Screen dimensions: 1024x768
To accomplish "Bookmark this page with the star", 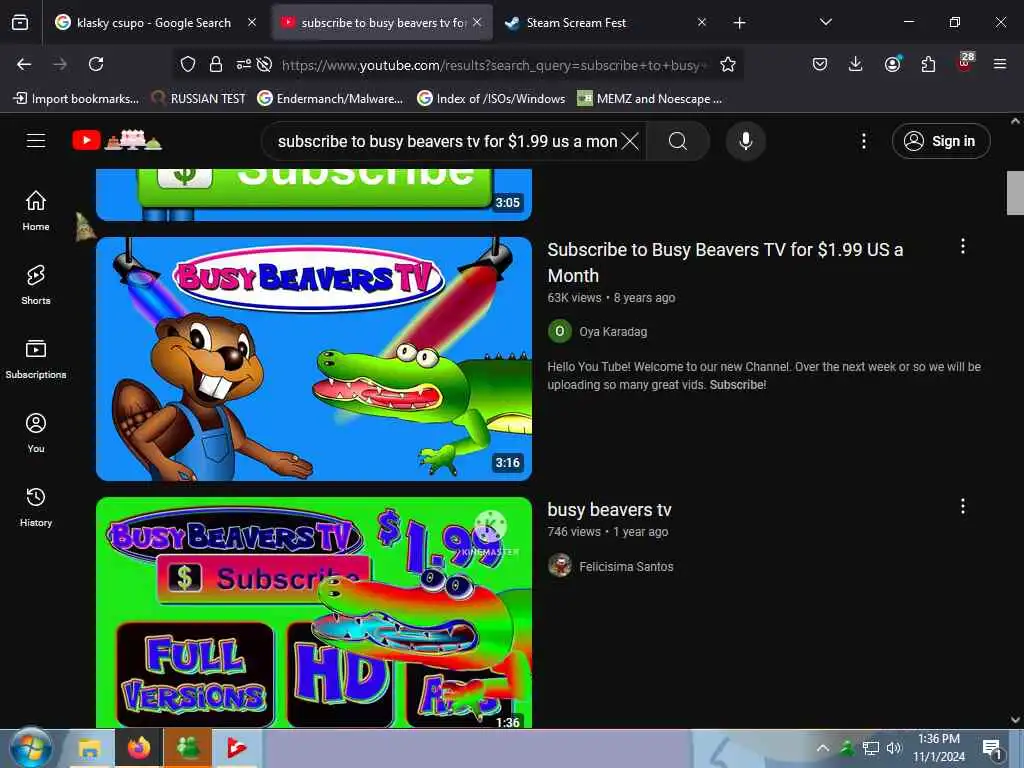I will click(x=728, y=64).
